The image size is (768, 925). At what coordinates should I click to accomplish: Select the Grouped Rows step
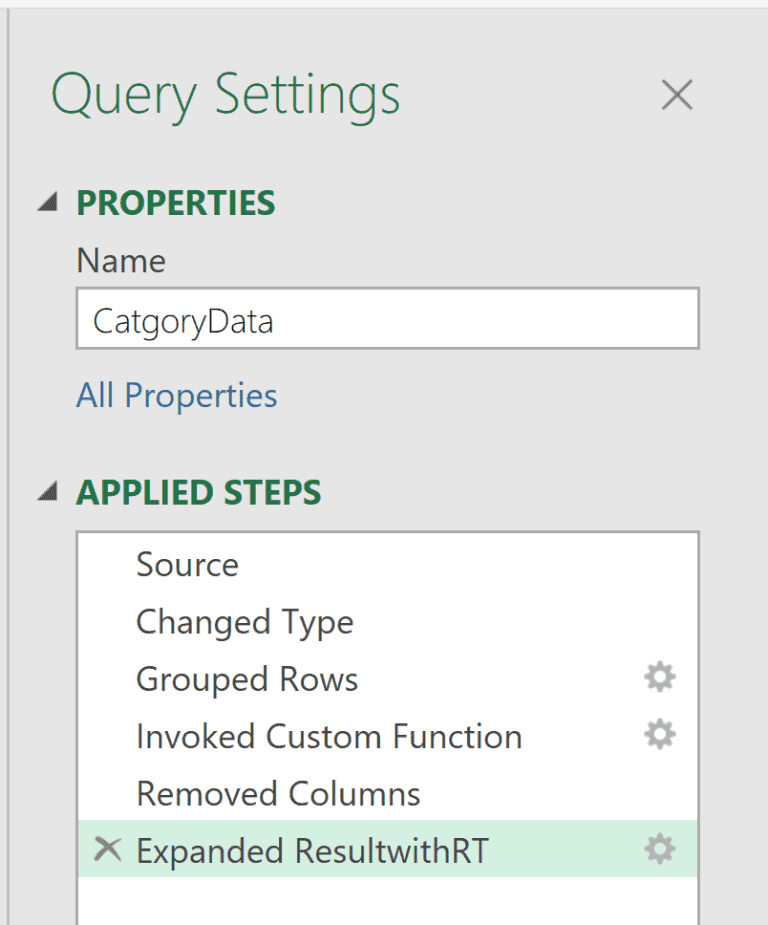(246, 678)
